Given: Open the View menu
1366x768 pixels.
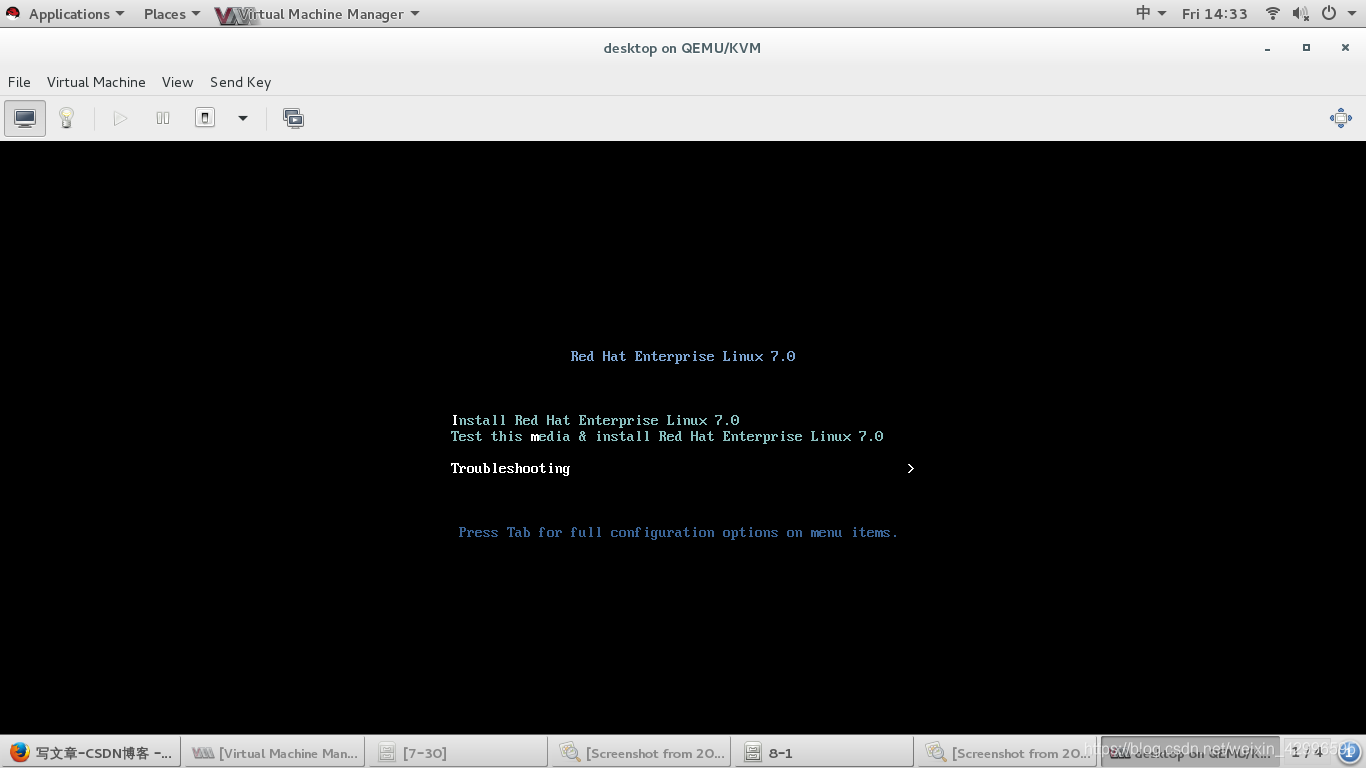Looking at the screenshot, I should 177,82.
